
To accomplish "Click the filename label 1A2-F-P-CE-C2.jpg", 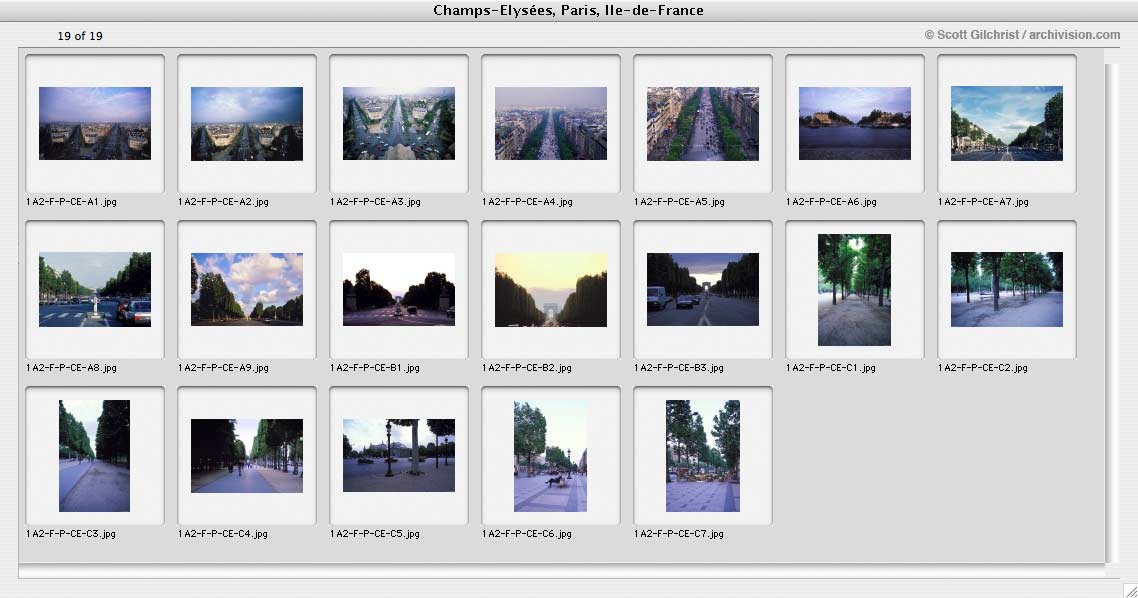I will 983,368.
